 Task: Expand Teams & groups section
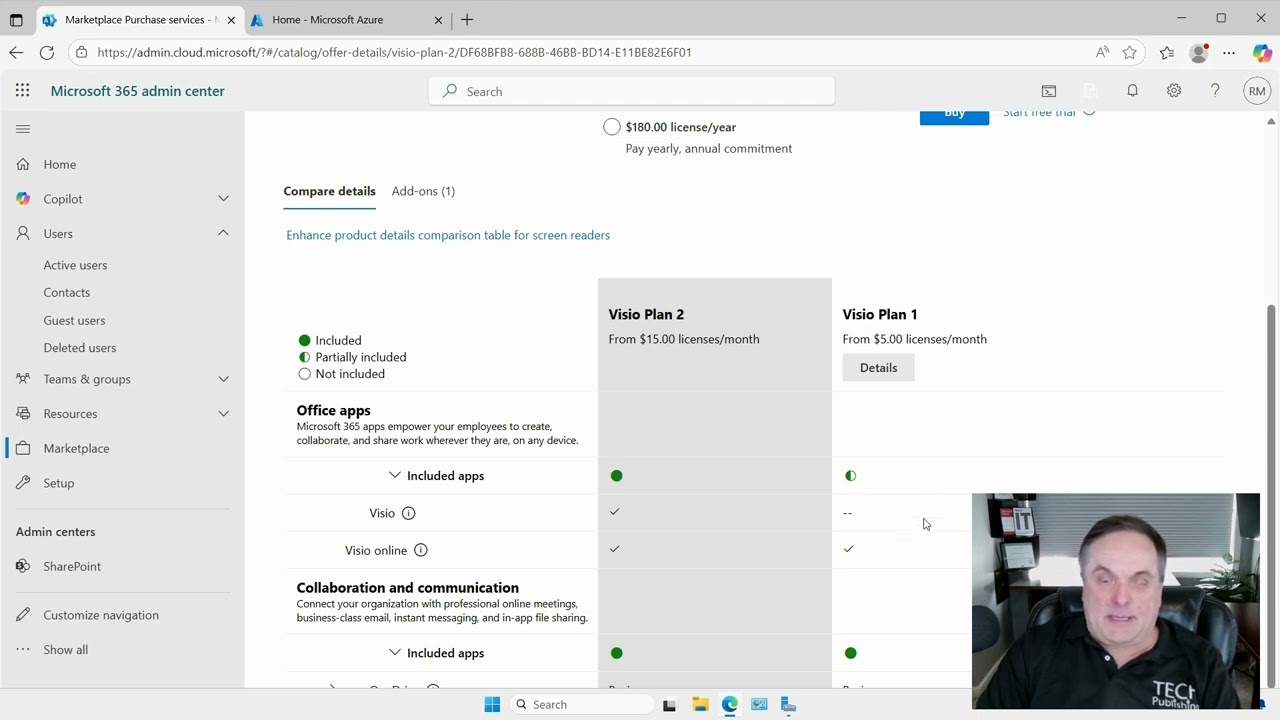coord(223,379)
